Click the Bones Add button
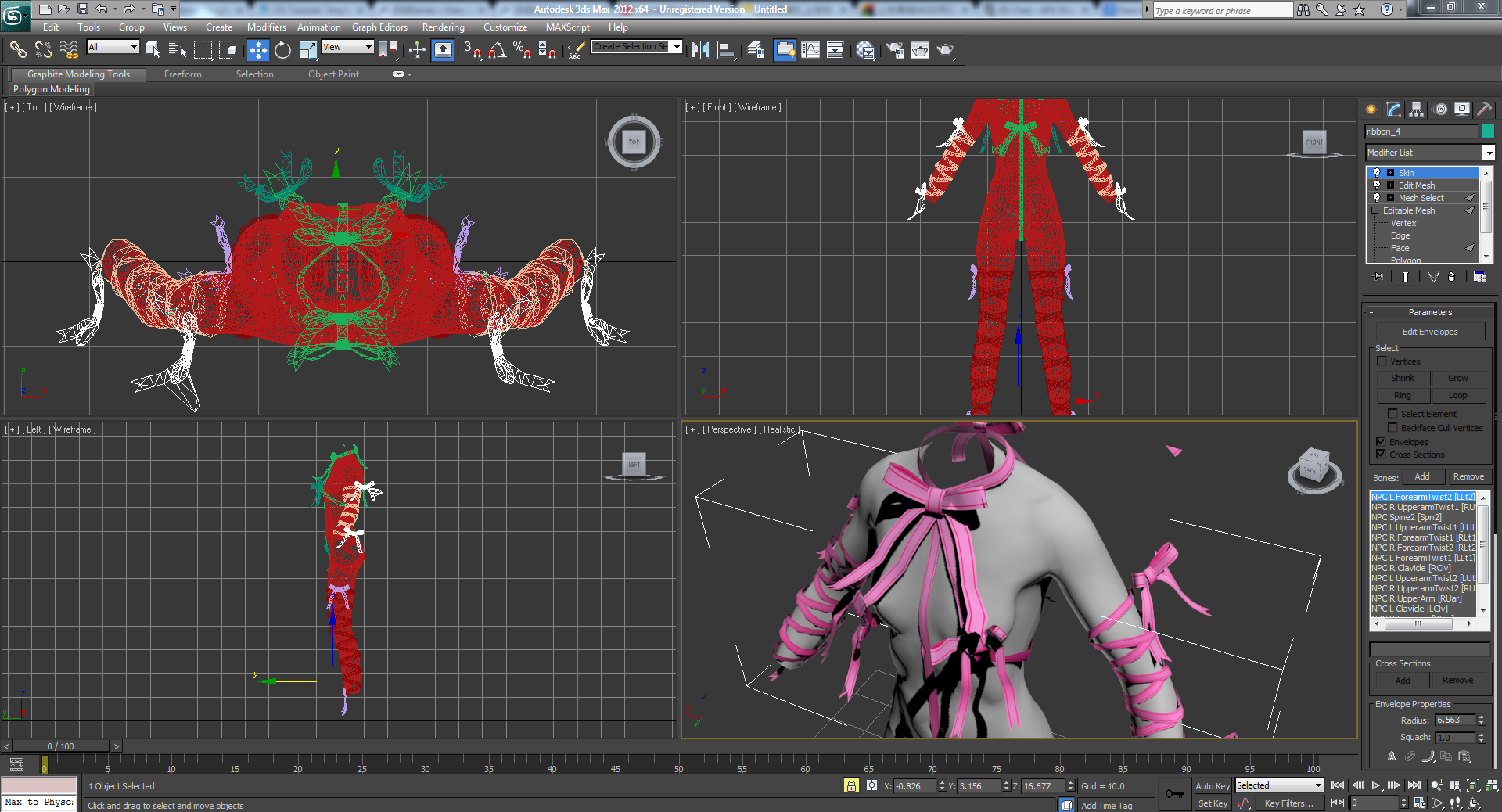Image resolution: width=1502 pixels, height=812 pixels. click(x=1422, y=476)
